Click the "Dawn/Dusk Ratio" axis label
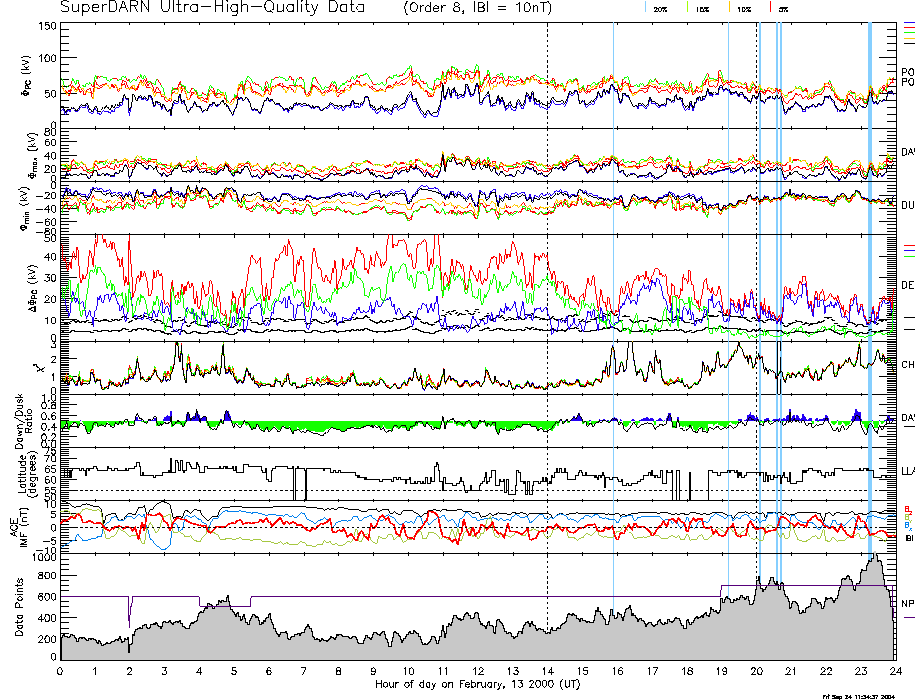This screenshot has height=700, width=915. [25, 421]
